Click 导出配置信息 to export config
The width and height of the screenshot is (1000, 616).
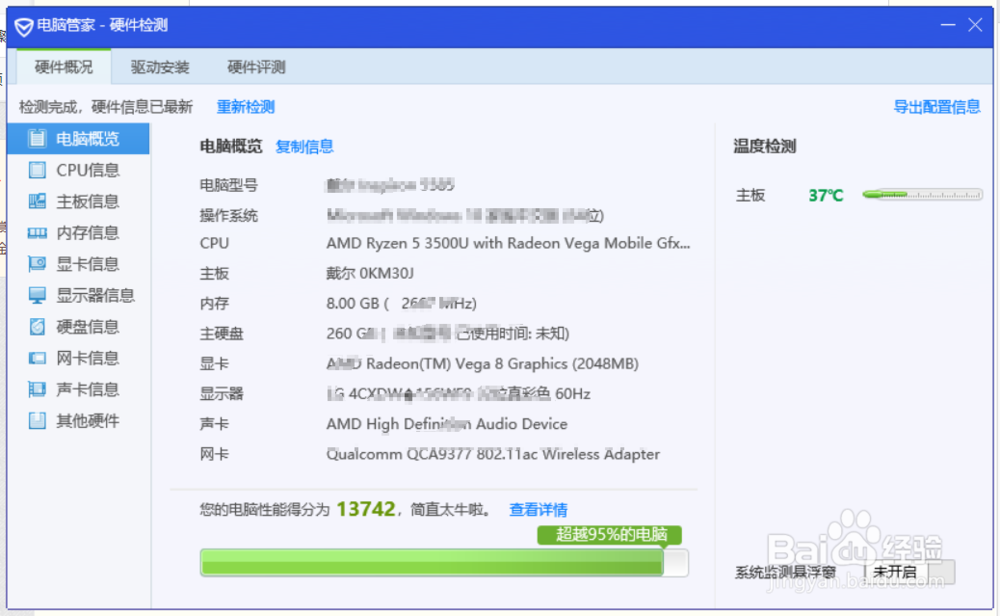click(937, 106)
